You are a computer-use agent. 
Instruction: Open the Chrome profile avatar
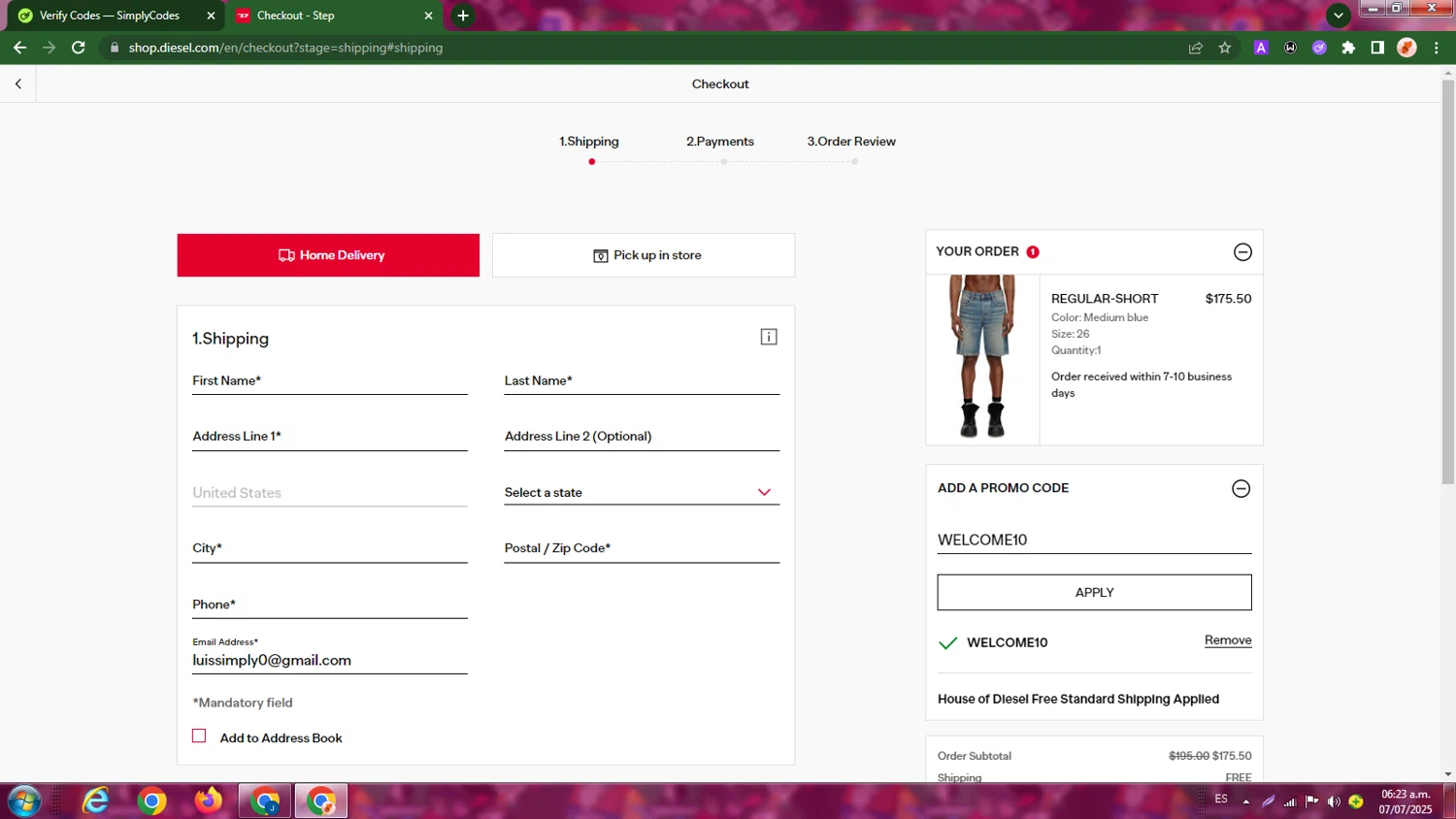coord(1406,48)
